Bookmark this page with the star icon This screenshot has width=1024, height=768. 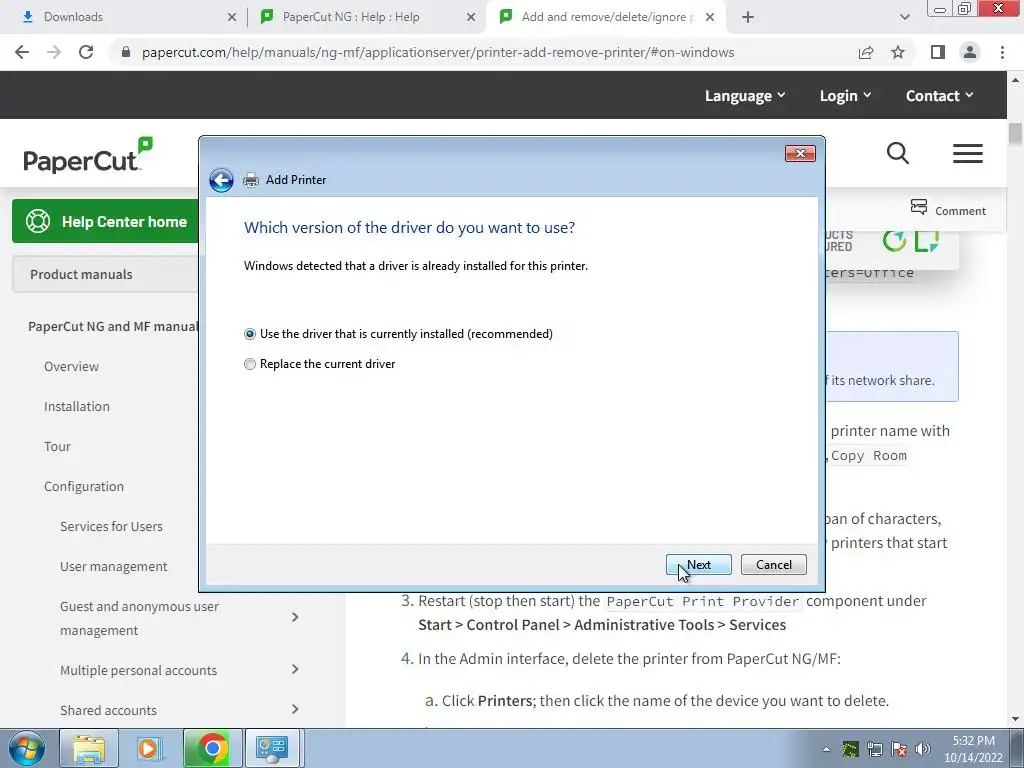898,52
